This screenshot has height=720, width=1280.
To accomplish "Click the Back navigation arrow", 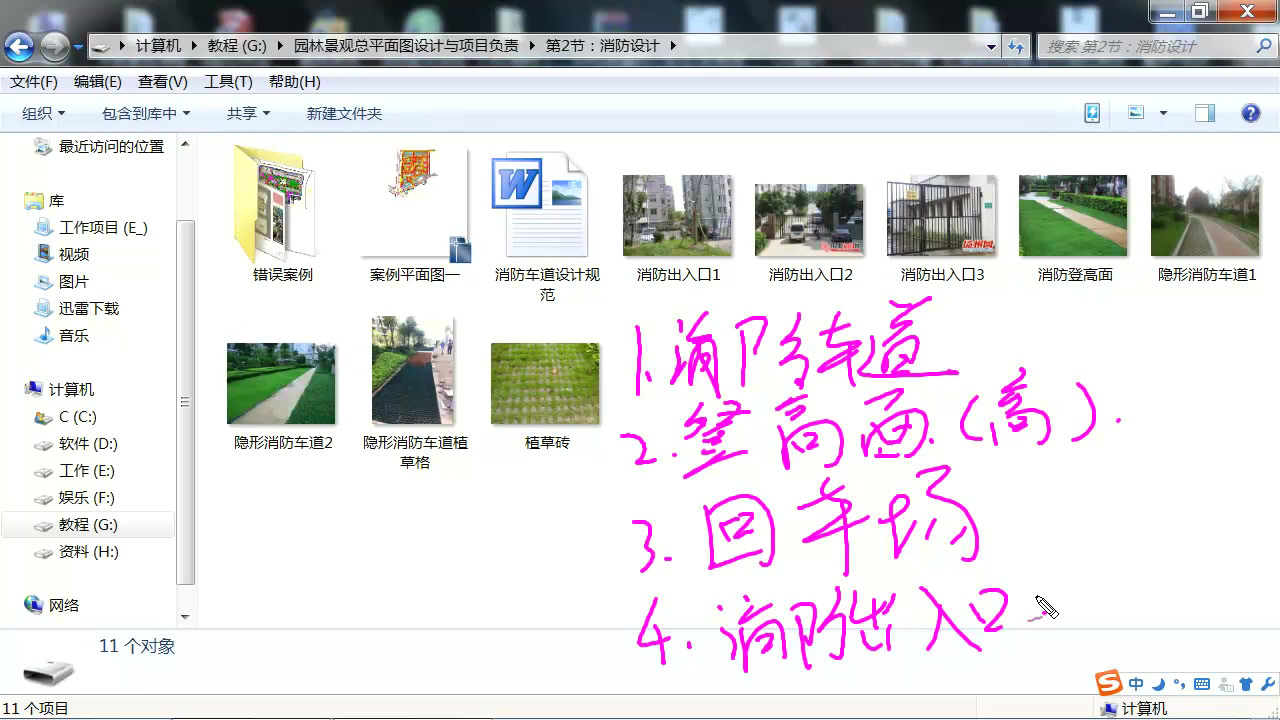I will pyautogui.click(x=19, y=46).
